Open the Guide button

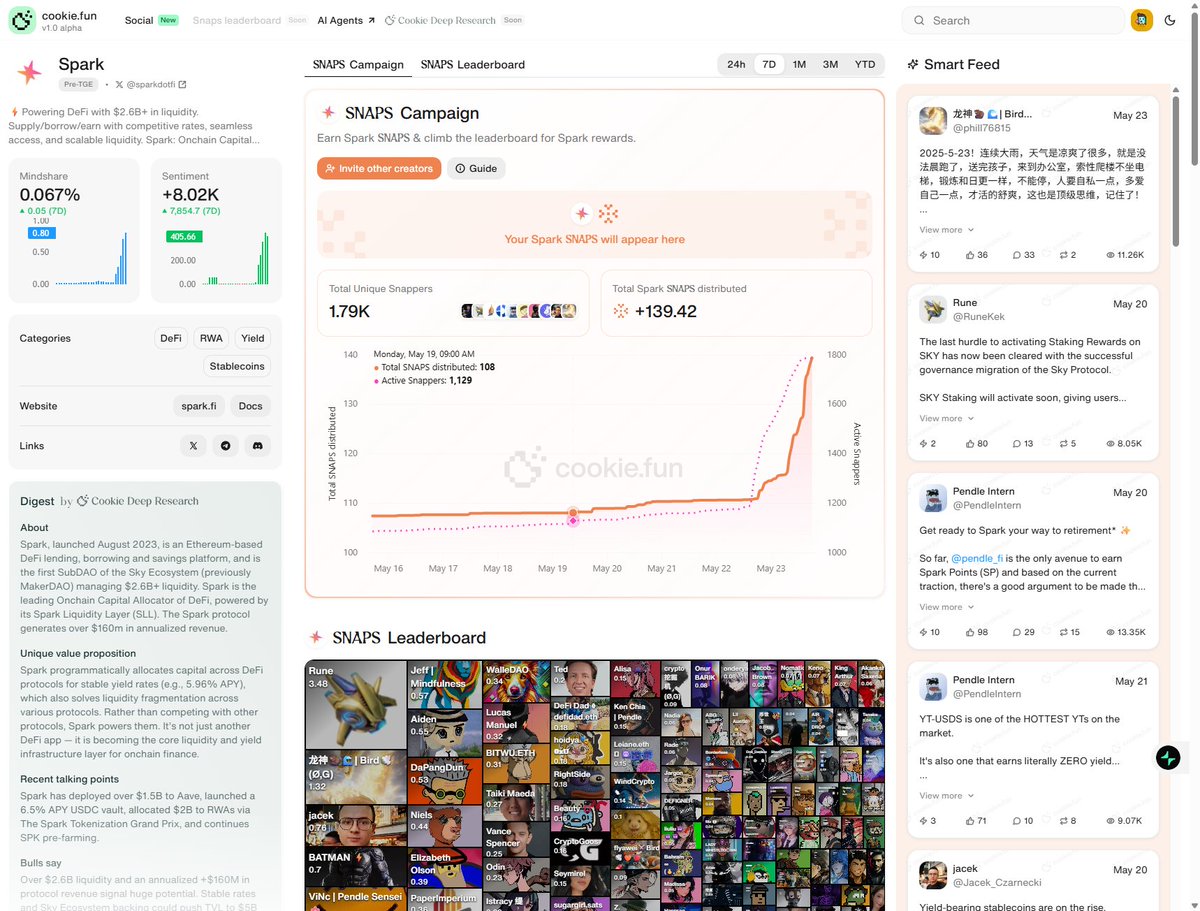(476, 168)
